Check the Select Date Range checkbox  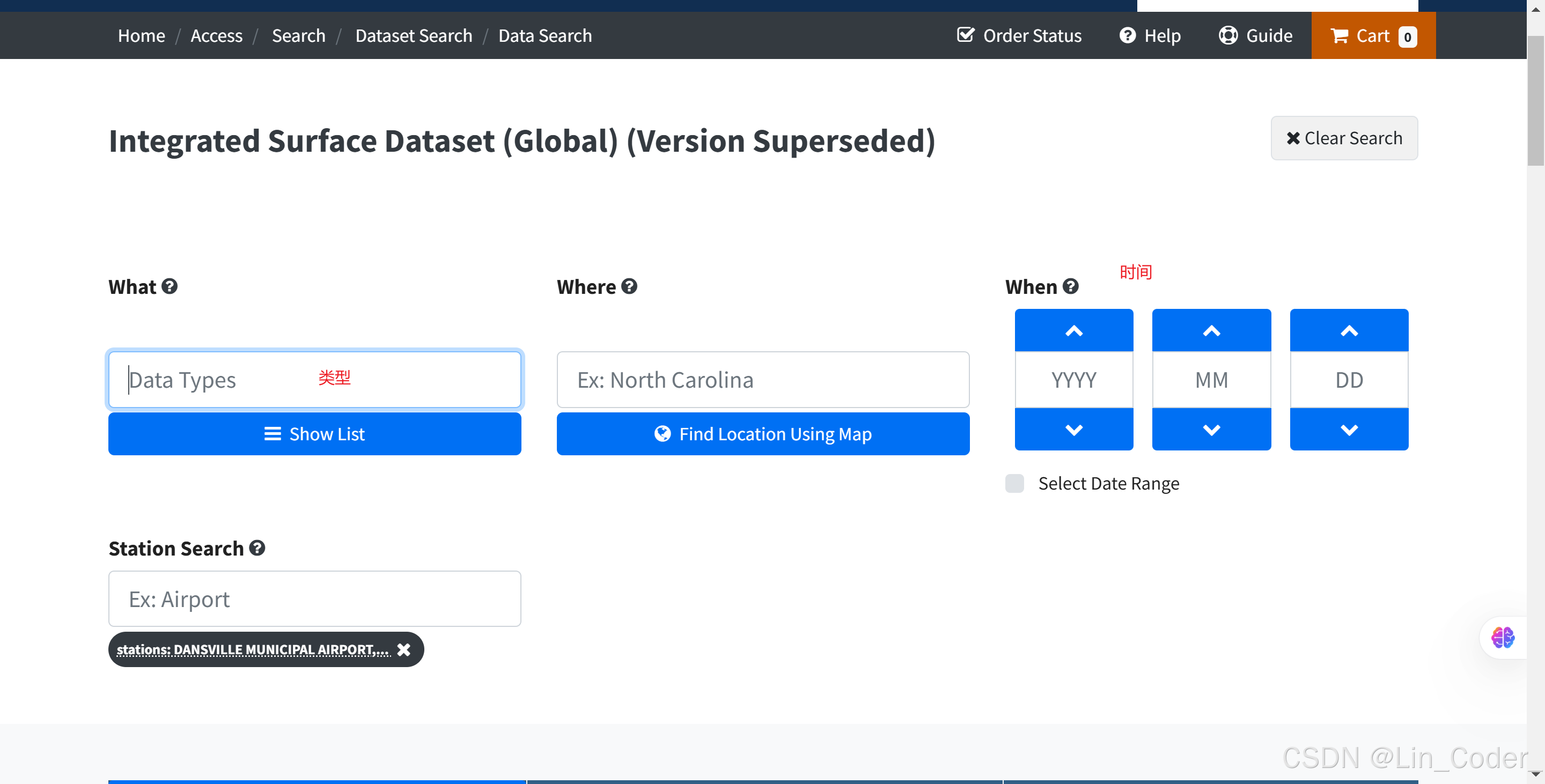point(1015,483)
